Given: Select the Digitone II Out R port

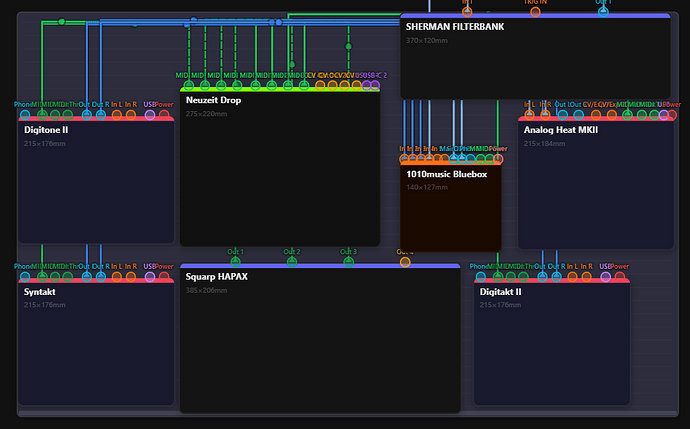Looking at the screenshot, I should pyautogui.click(x=101, y=115).
